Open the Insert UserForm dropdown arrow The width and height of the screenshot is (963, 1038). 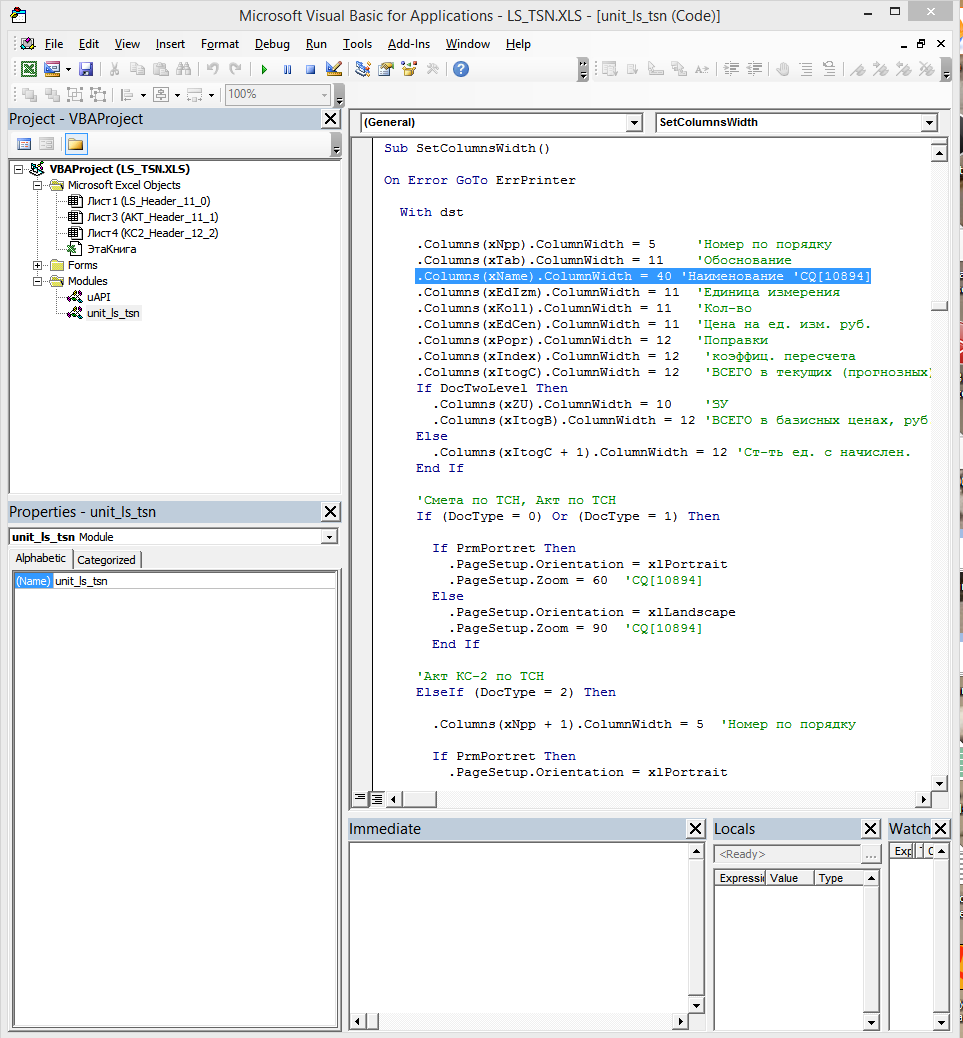[x=68, y=69]
